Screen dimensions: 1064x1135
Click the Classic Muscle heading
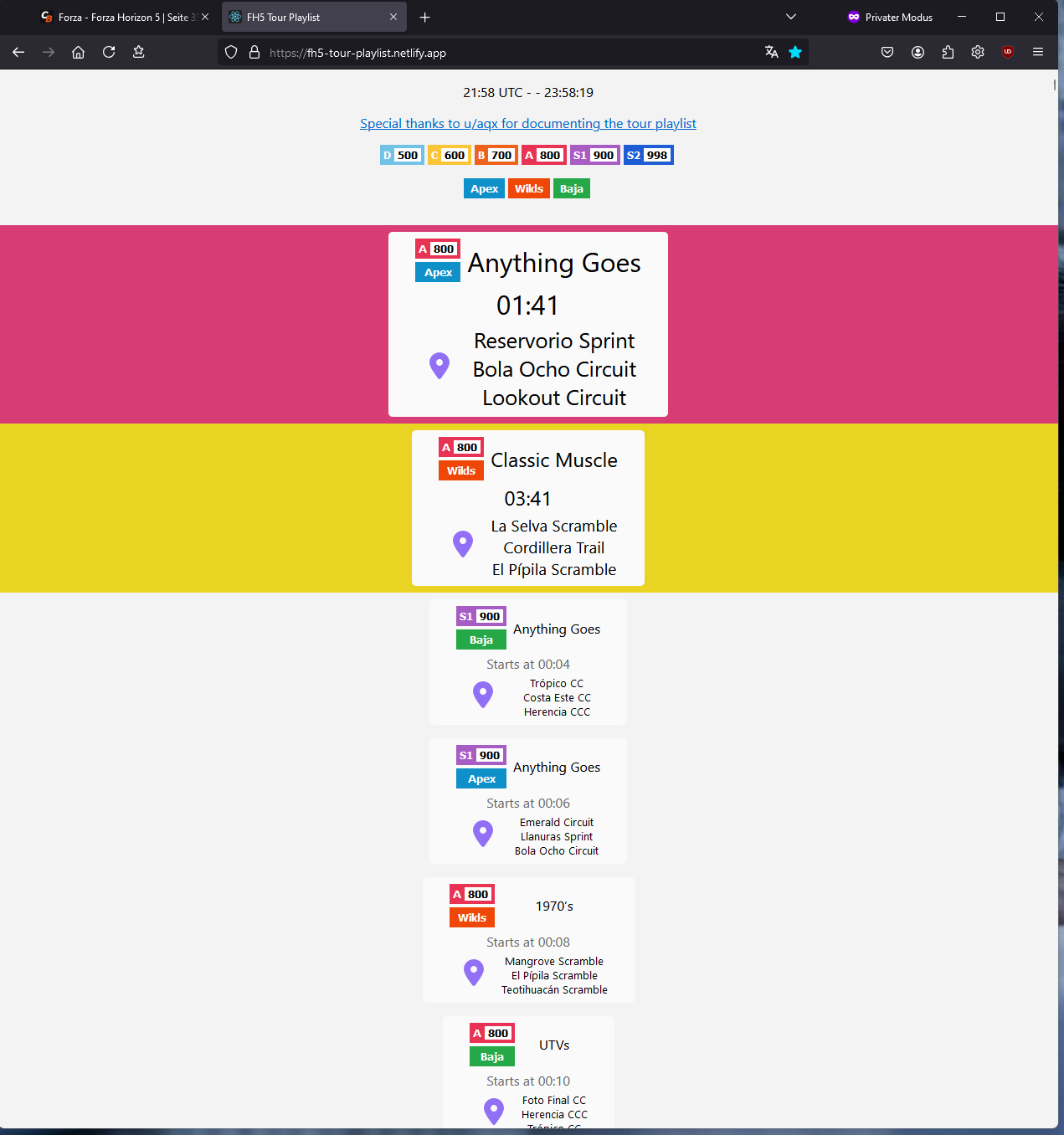[554, 460]
